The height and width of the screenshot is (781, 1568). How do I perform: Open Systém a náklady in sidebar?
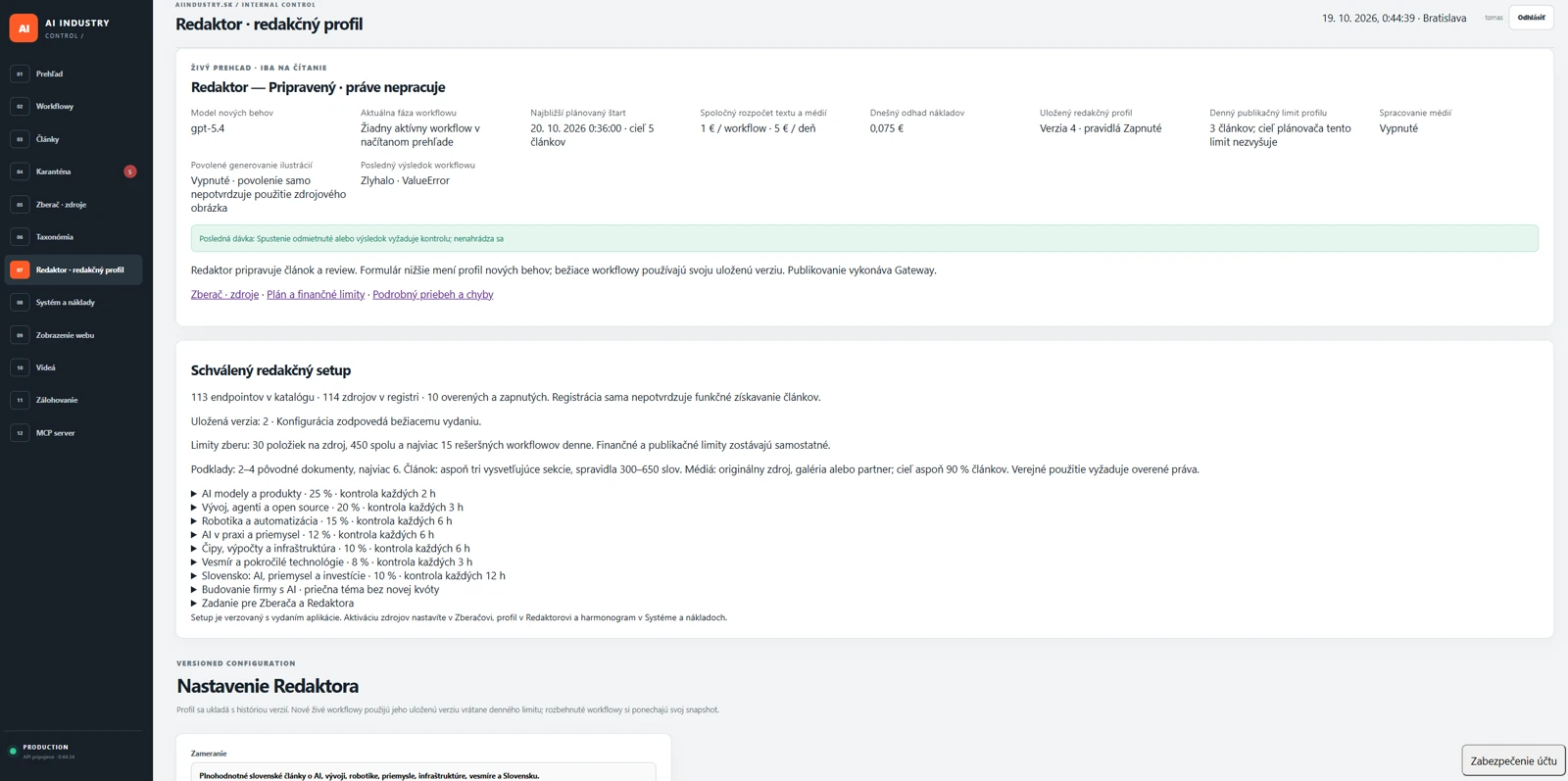(x=73, y=302)
